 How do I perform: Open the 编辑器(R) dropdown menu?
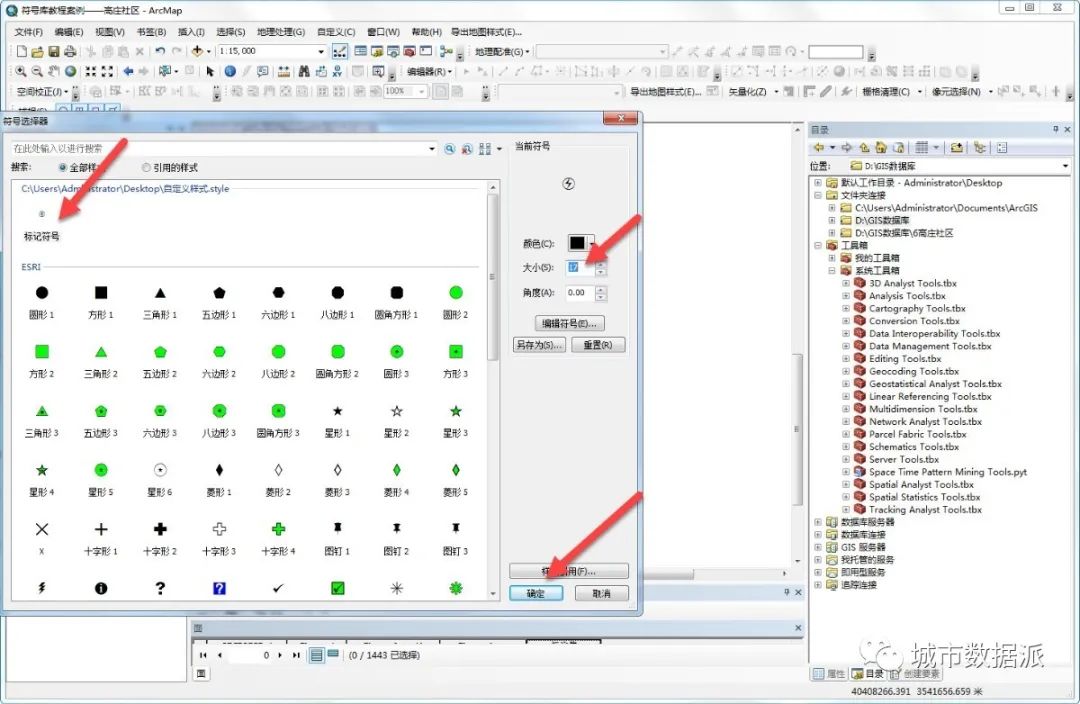430,71
